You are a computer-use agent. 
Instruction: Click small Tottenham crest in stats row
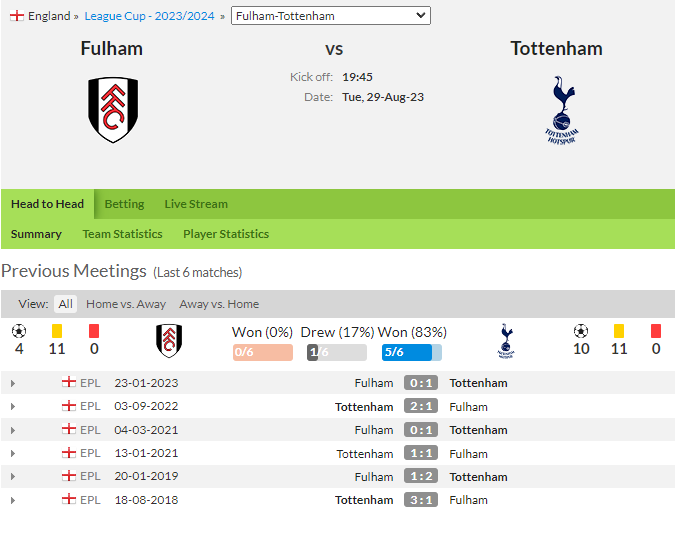pyautogui.click(x=506, y=341)
